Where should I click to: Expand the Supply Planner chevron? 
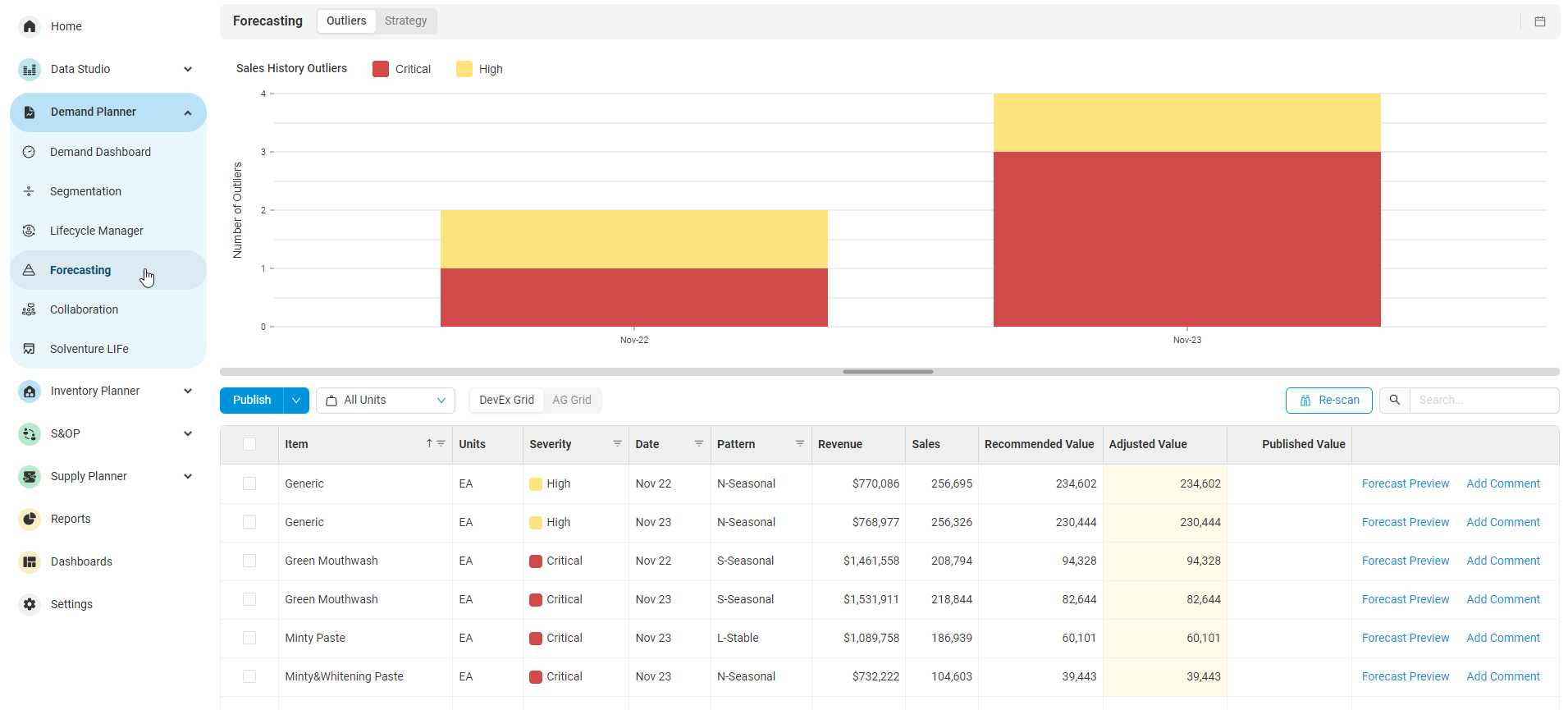pos(188,476)
